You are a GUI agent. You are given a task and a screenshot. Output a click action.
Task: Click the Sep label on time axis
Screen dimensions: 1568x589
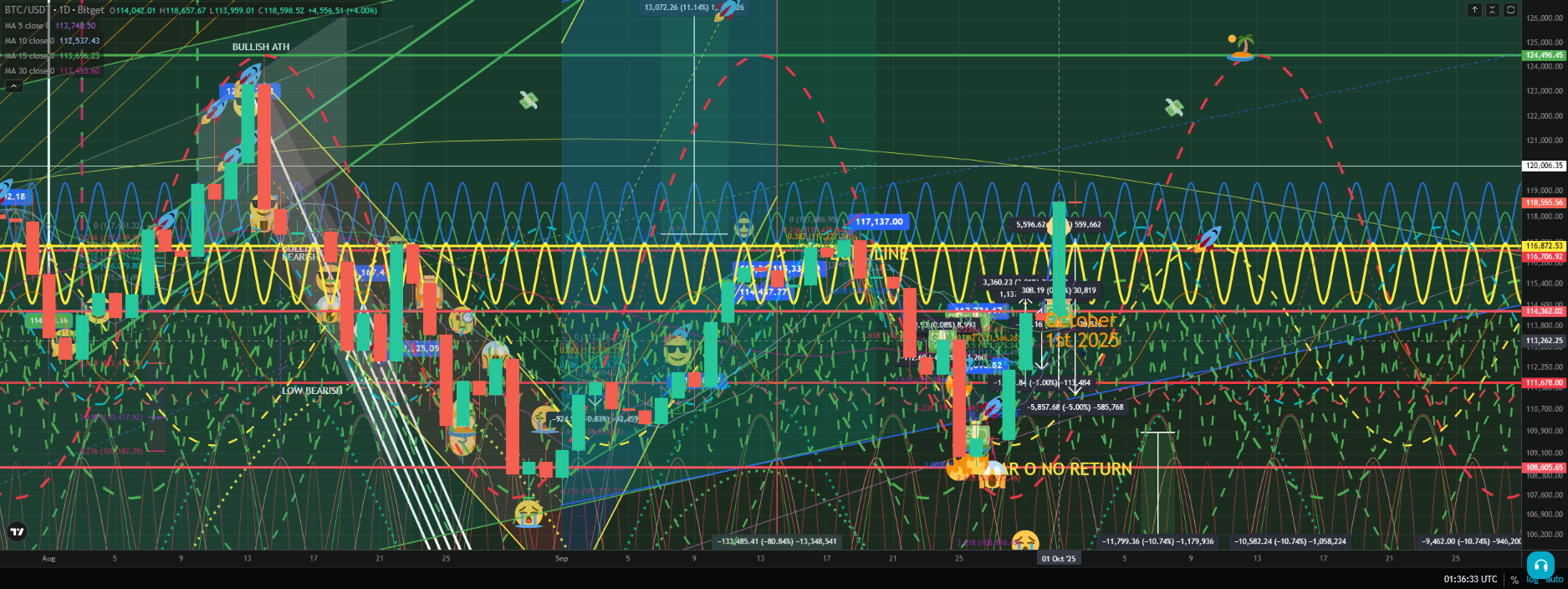coord(561,558)
